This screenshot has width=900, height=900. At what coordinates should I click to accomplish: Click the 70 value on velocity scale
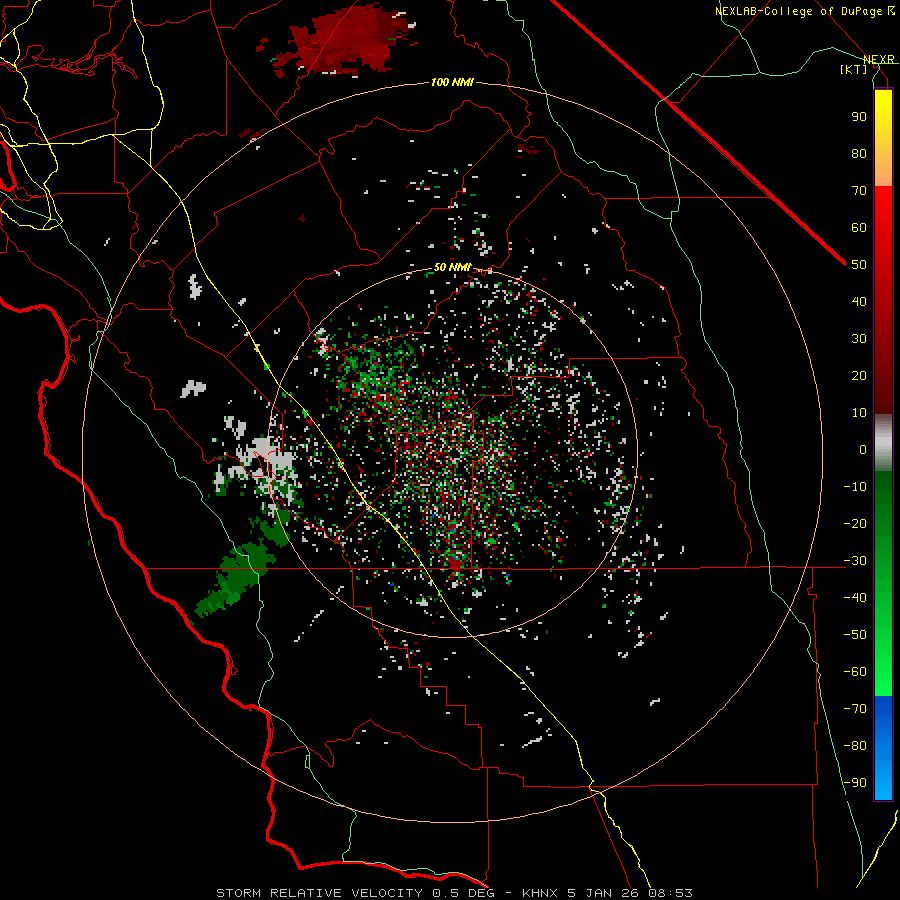pyautogui.click(x=859, y=191)
